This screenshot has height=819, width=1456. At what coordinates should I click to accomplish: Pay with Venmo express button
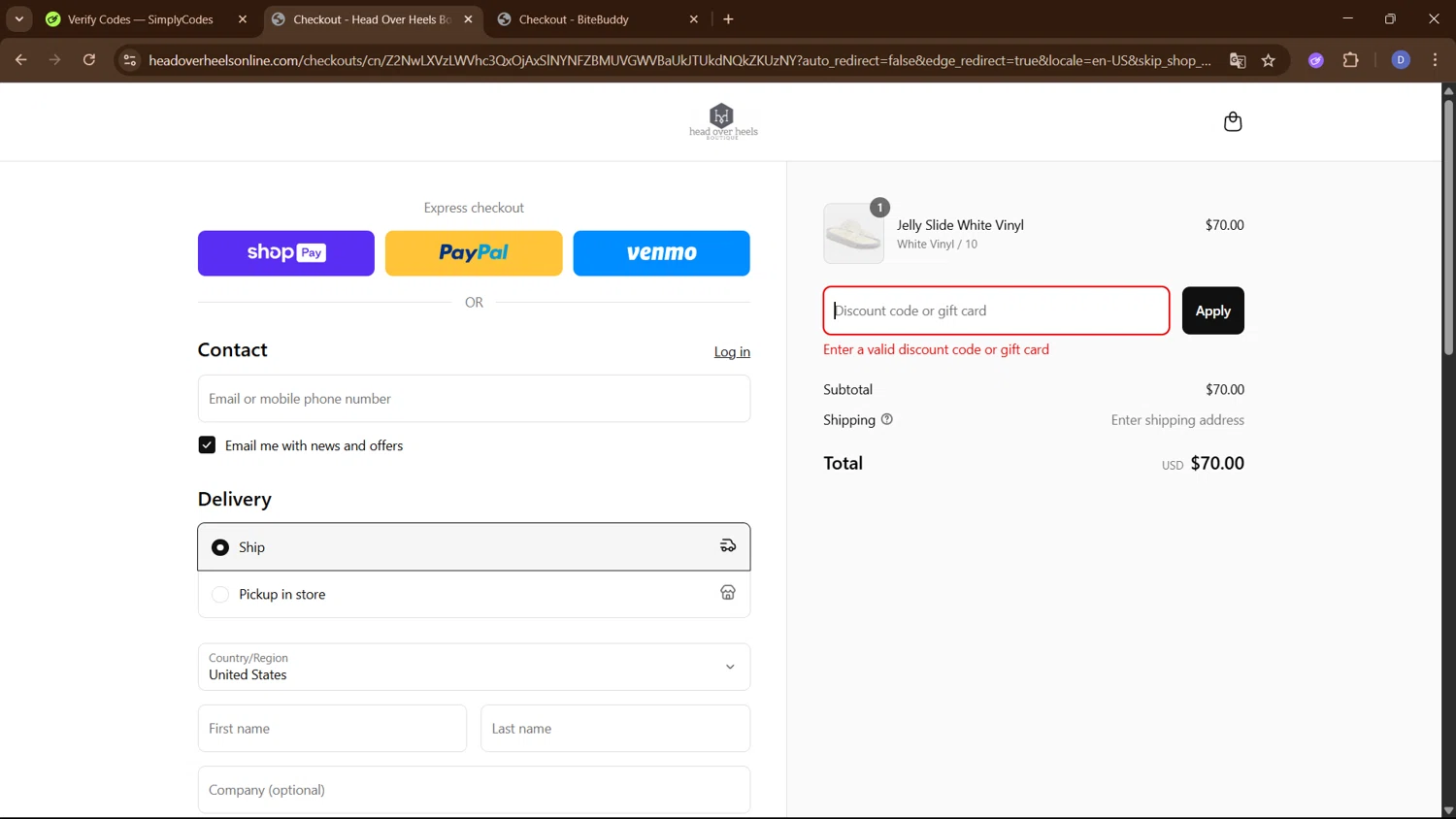point(661,253)
